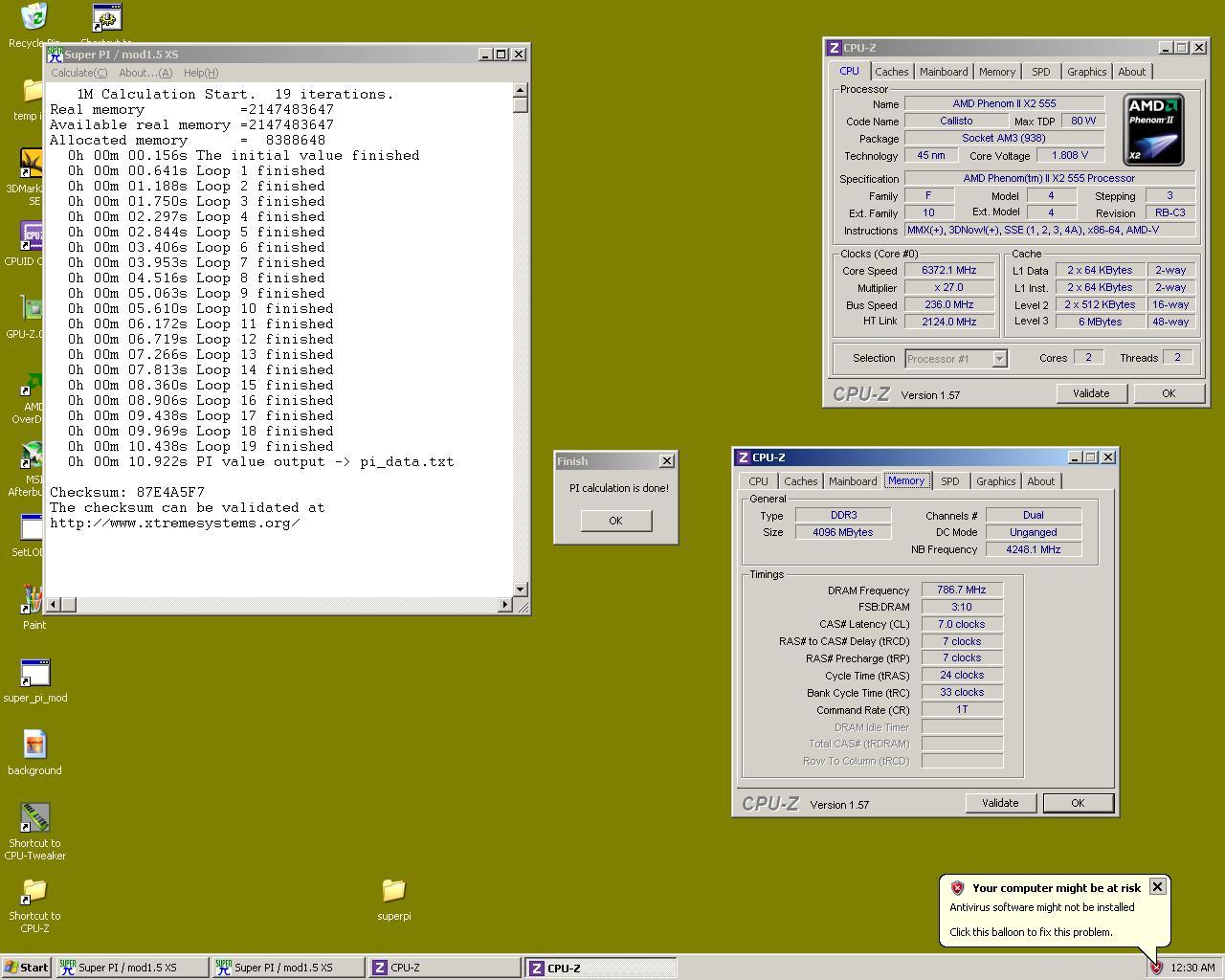1225x980 pixels.
Task: Click OK in the CPU-Z Memory window
Action: click(1078, 803)
